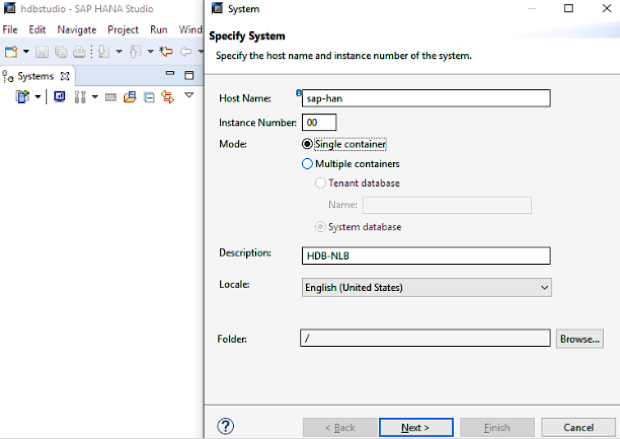Click the Add System icon in Systems view
Viewport: 620px width, 439px height.
coord(22,97)
